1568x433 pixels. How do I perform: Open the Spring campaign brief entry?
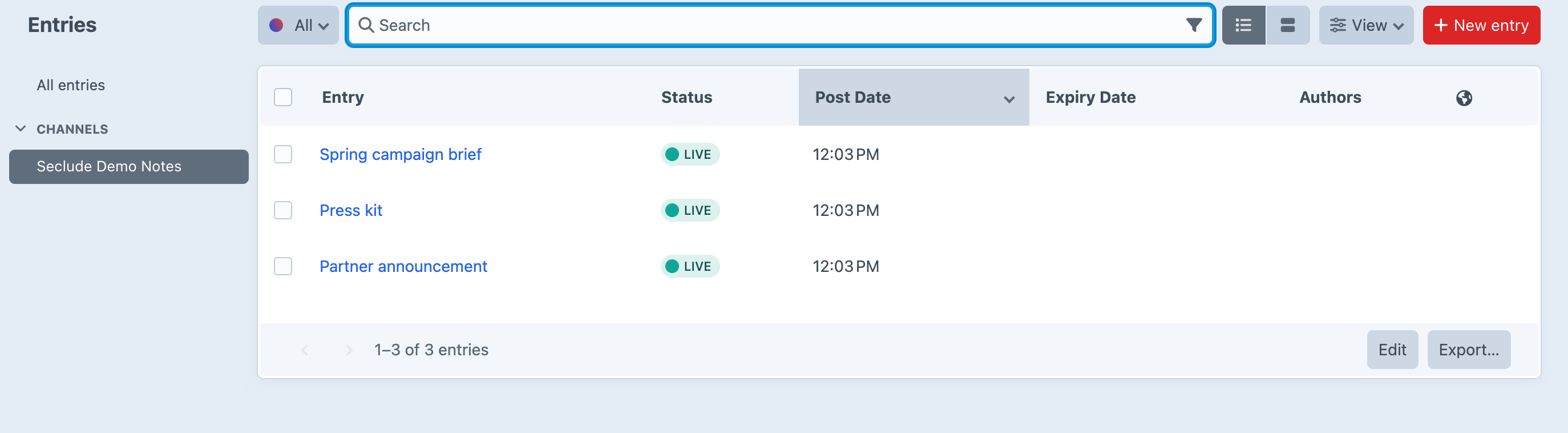tap(400, 154)
